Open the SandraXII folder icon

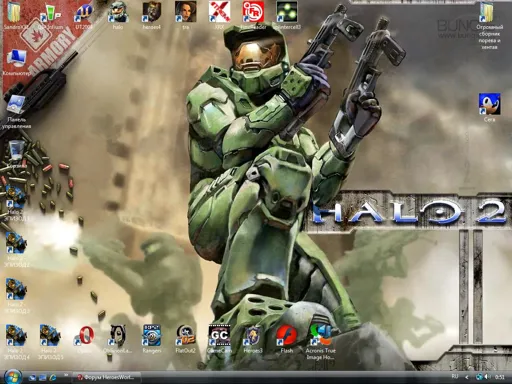(14, 13)
